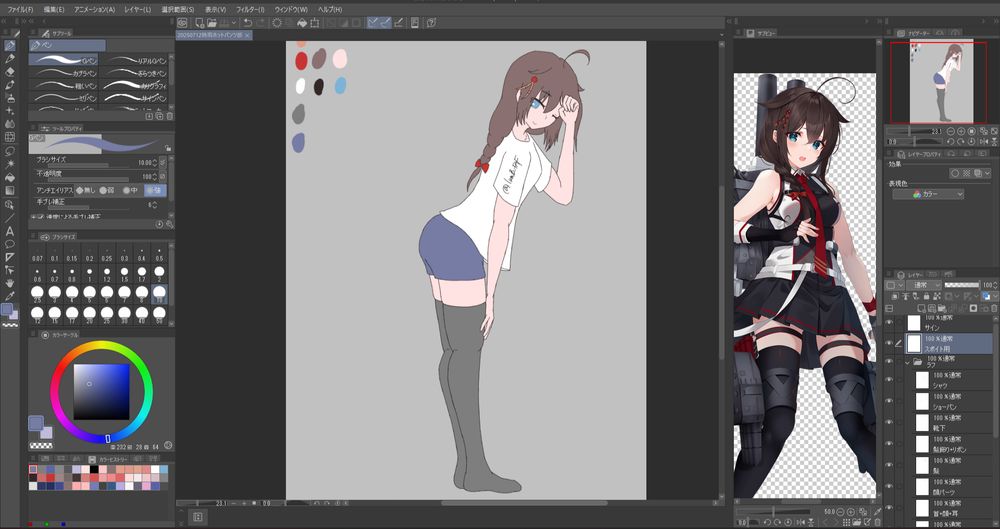Select the Hand move tool

[10, 283]
